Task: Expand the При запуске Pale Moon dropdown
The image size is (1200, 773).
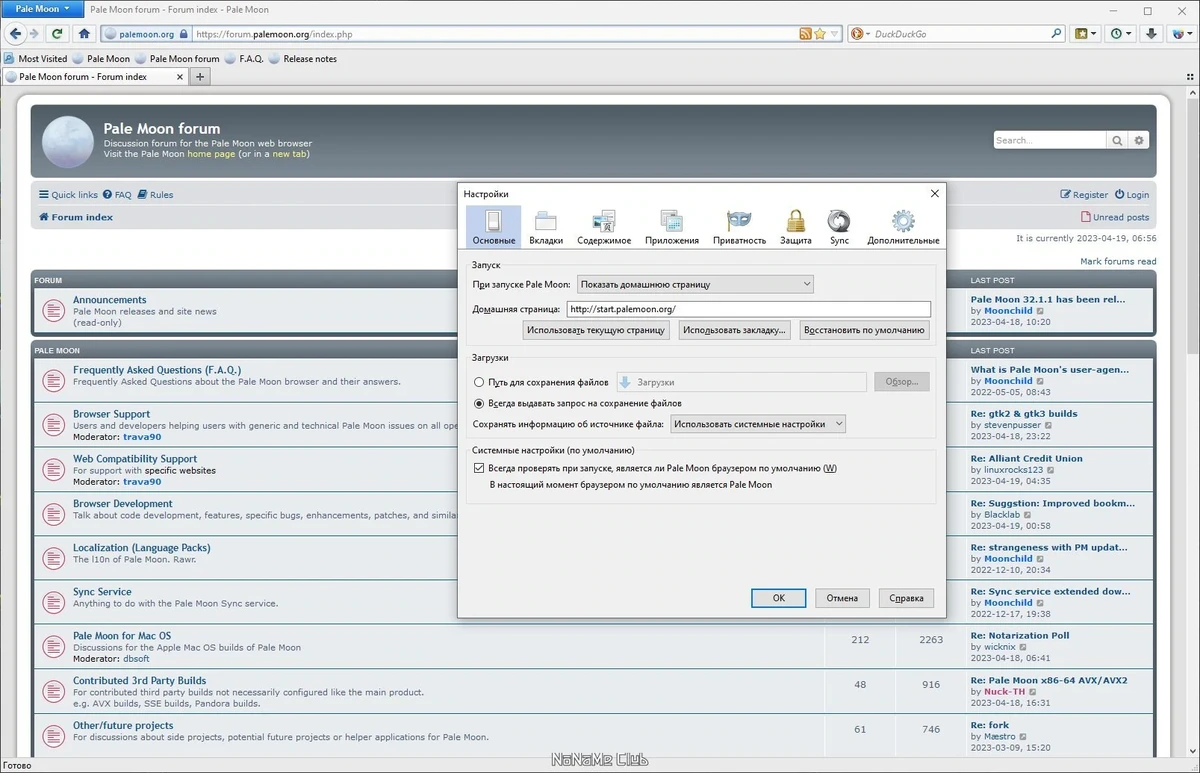Action: click(x=695, y=284)
